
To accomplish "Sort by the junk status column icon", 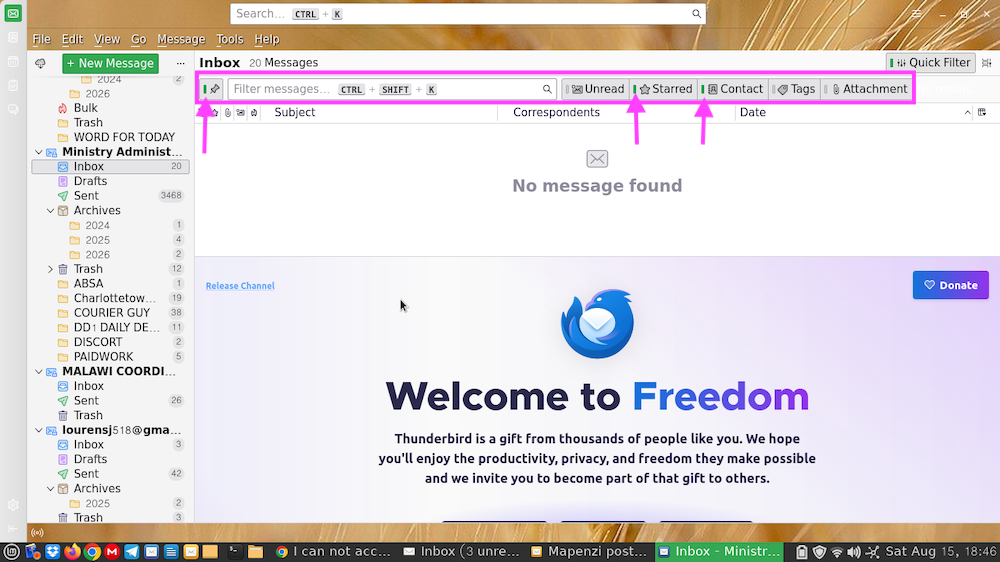I will pyautogui.click(x=254, y=113).
